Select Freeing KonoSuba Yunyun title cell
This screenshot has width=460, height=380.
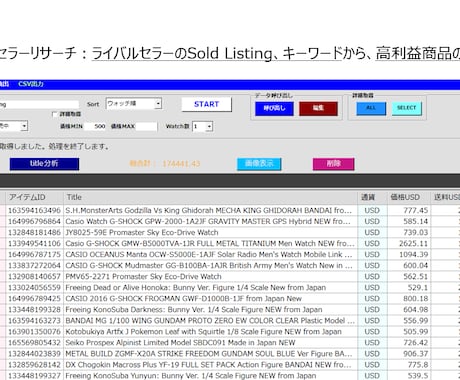(210, 375)
